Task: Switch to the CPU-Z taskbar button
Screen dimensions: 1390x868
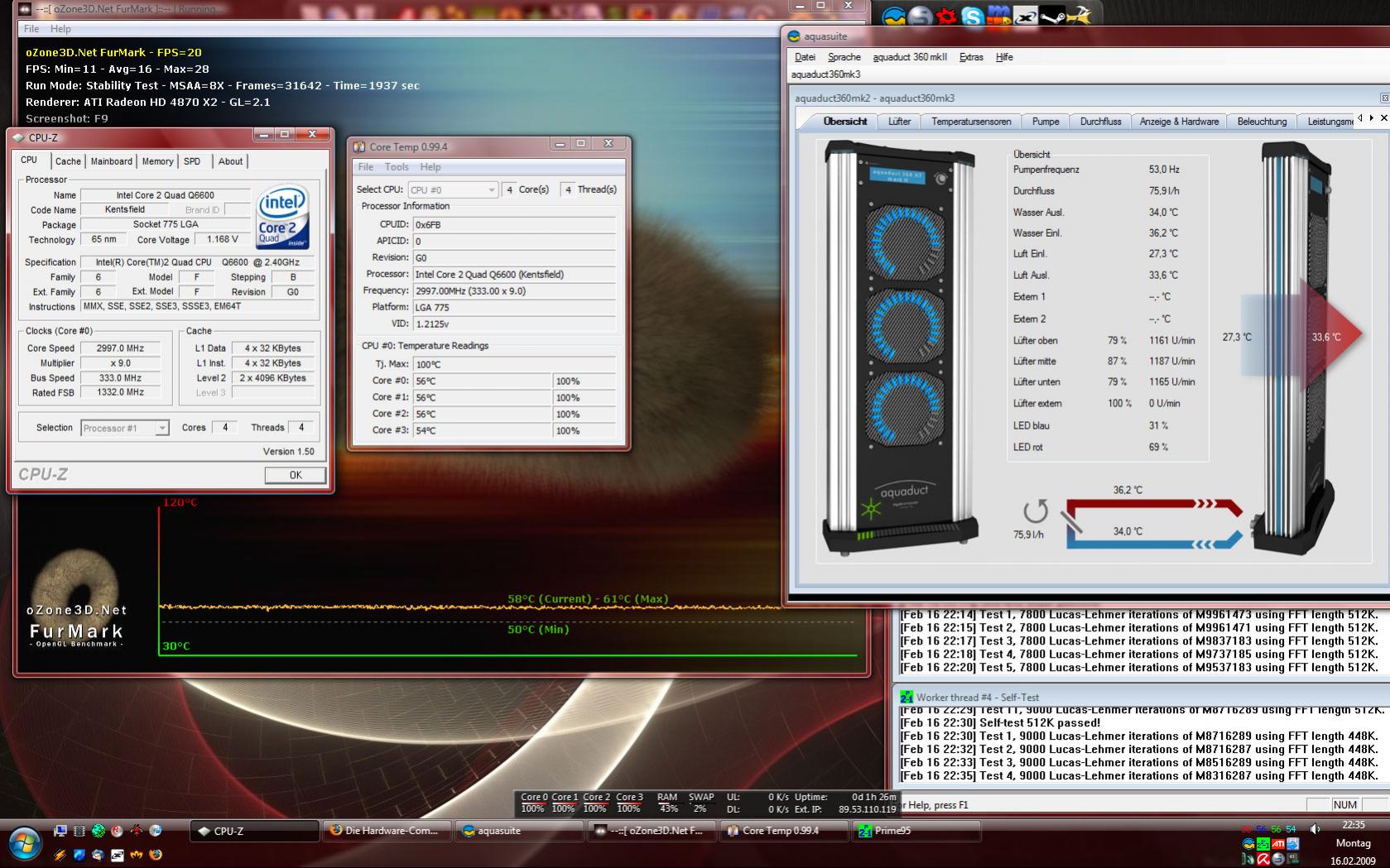Action: click(255, 831)
